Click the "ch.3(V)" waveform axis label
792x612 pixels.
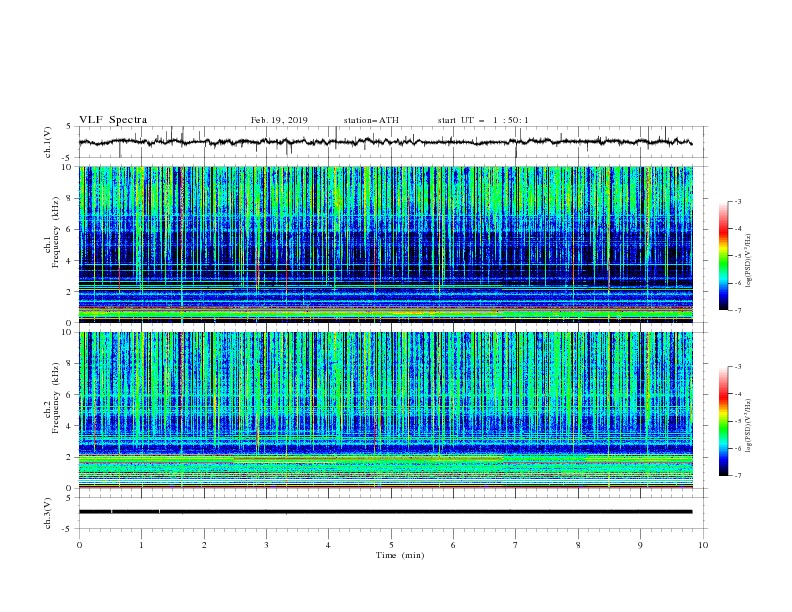click(48, 513)
